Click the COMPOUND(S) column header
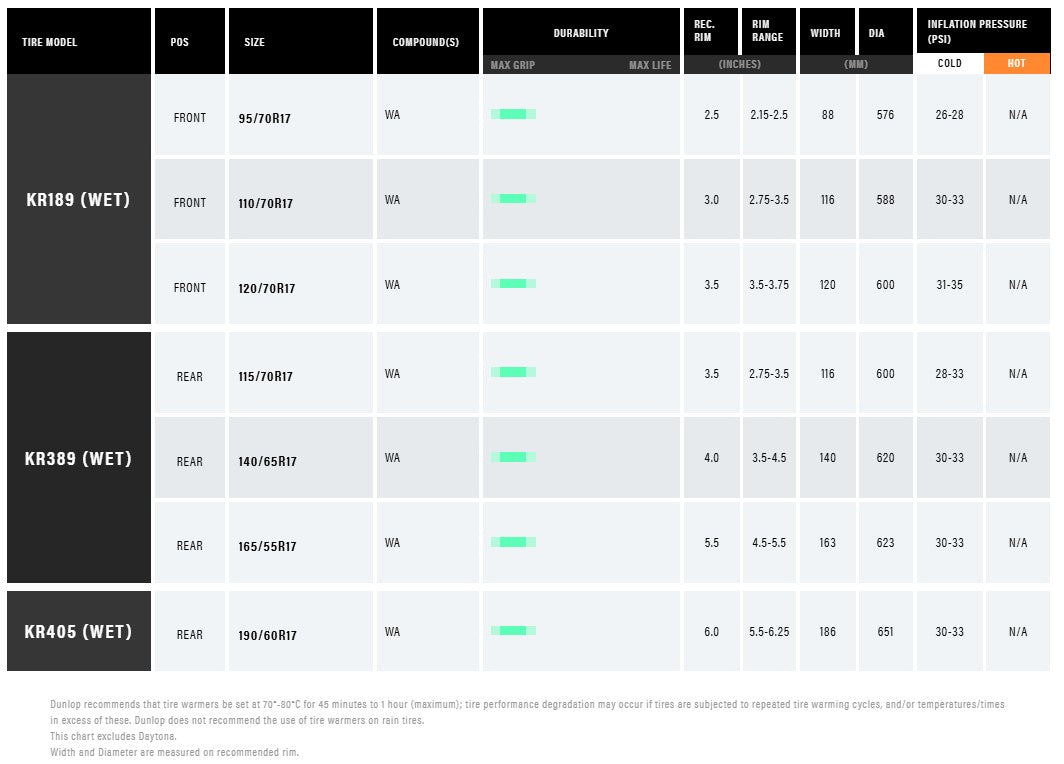The width and height of the screenshot is (1064, 764). [x=428, y=41]
